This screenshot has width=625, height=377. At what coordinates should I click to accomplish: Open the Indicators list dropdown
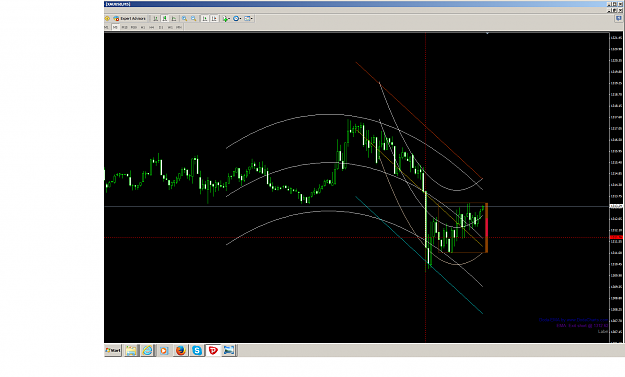(226, 18)
